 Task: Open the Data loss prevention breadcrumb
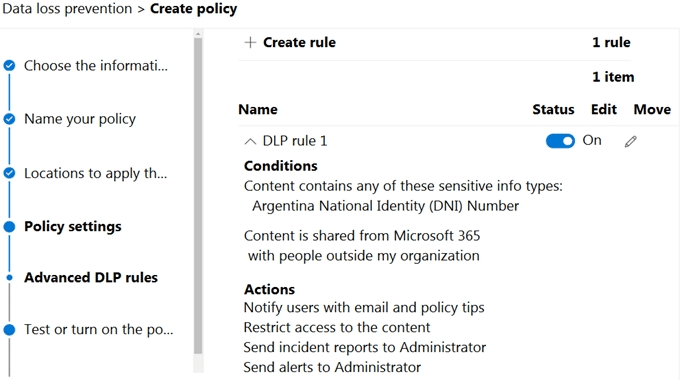pyautogui.click(x=67, y=9)
